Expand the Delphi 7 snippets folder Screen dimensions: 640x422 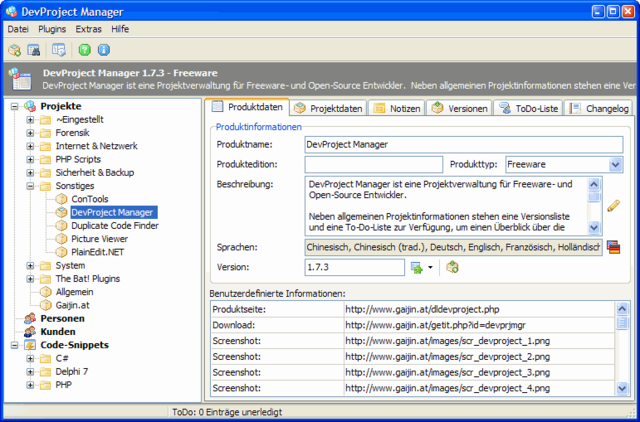coord(30,372)
